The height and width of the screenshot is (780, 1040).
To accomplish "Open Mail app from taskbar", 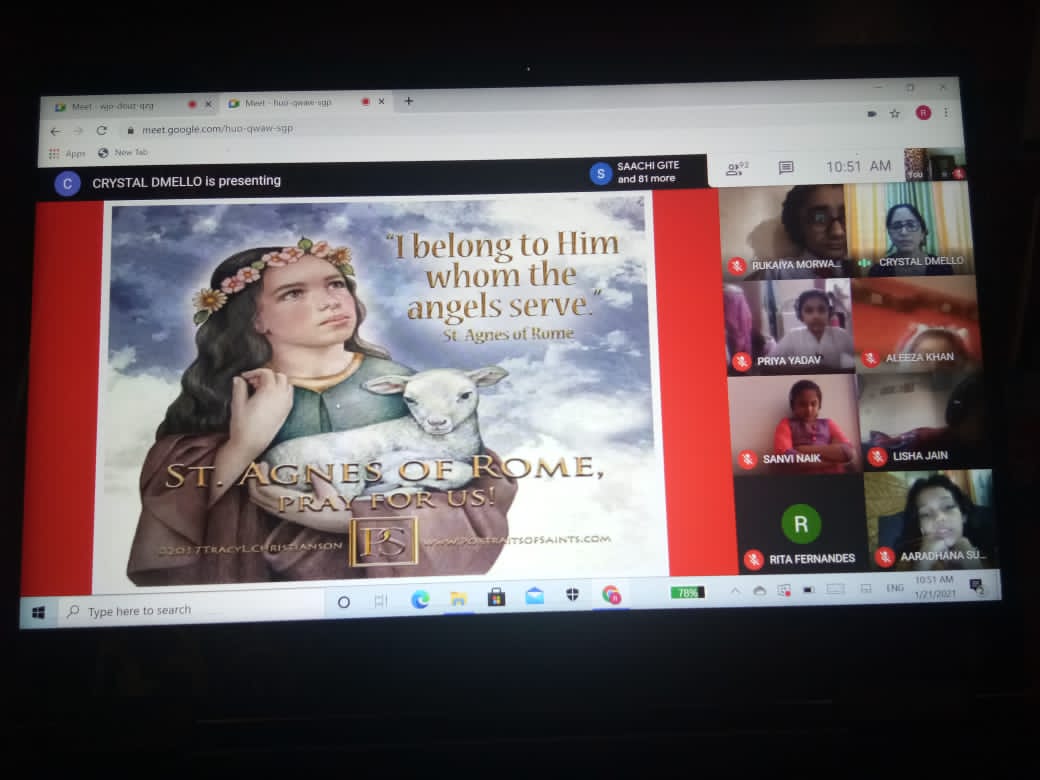I will click(x=535, y=596).
